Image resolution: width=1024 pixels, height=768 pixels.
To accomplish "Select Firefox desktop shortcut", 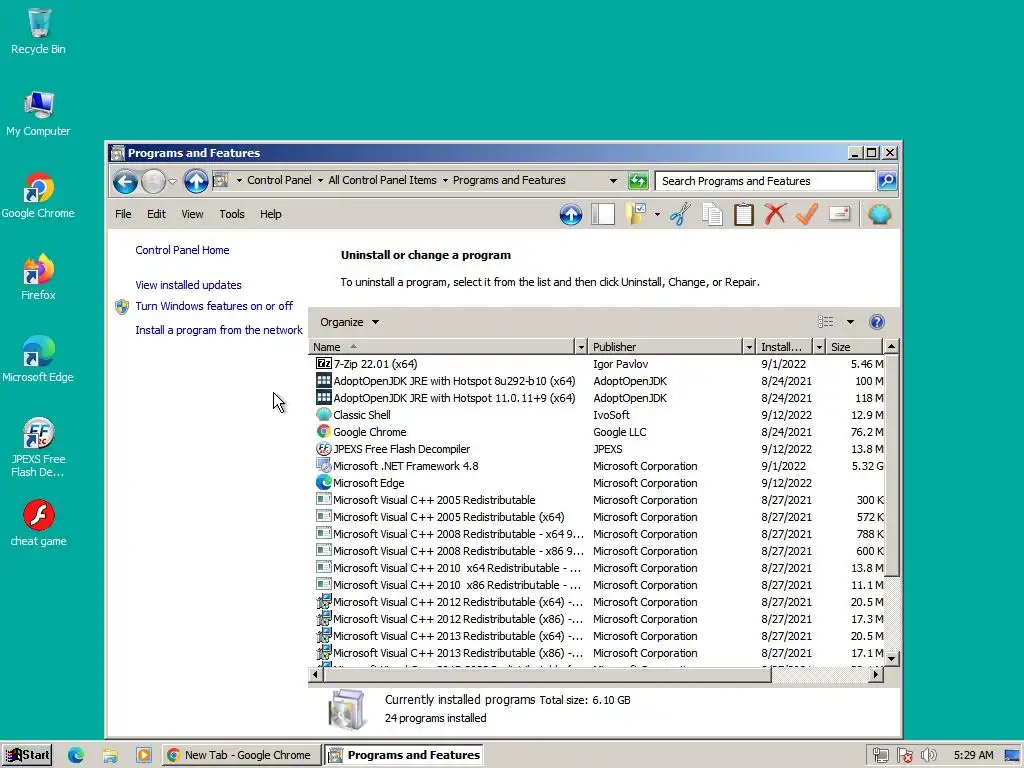I will pos(38,277).
